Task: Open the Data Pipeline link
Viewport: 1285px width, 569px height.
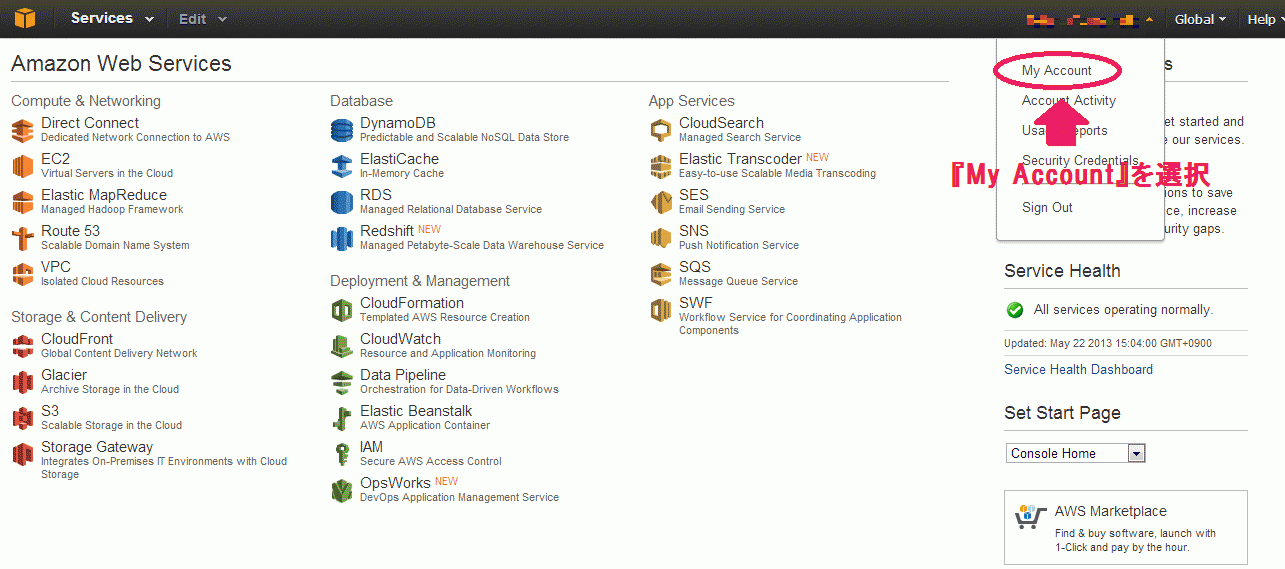Action: [403, 375]
